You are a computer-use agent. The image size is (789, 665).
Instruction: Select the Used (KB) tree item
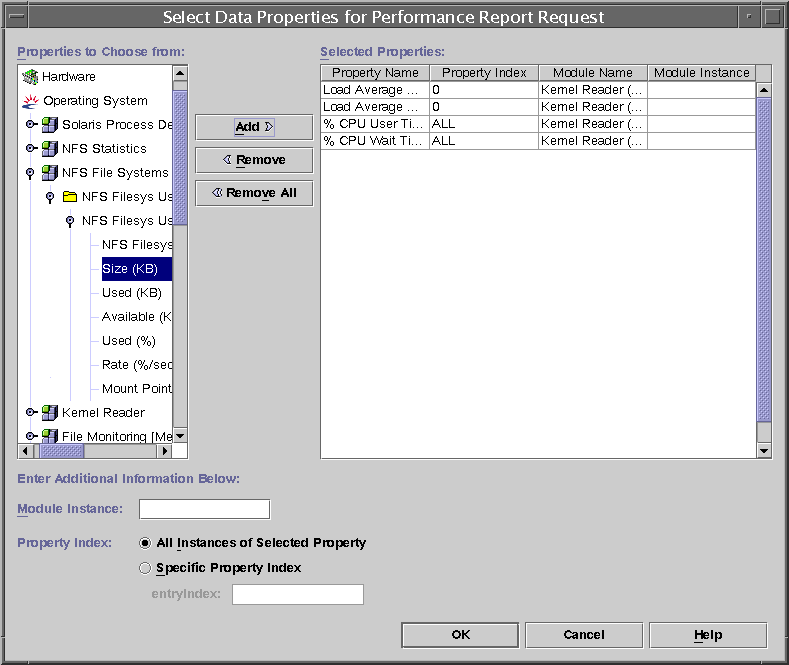point(132,293)
